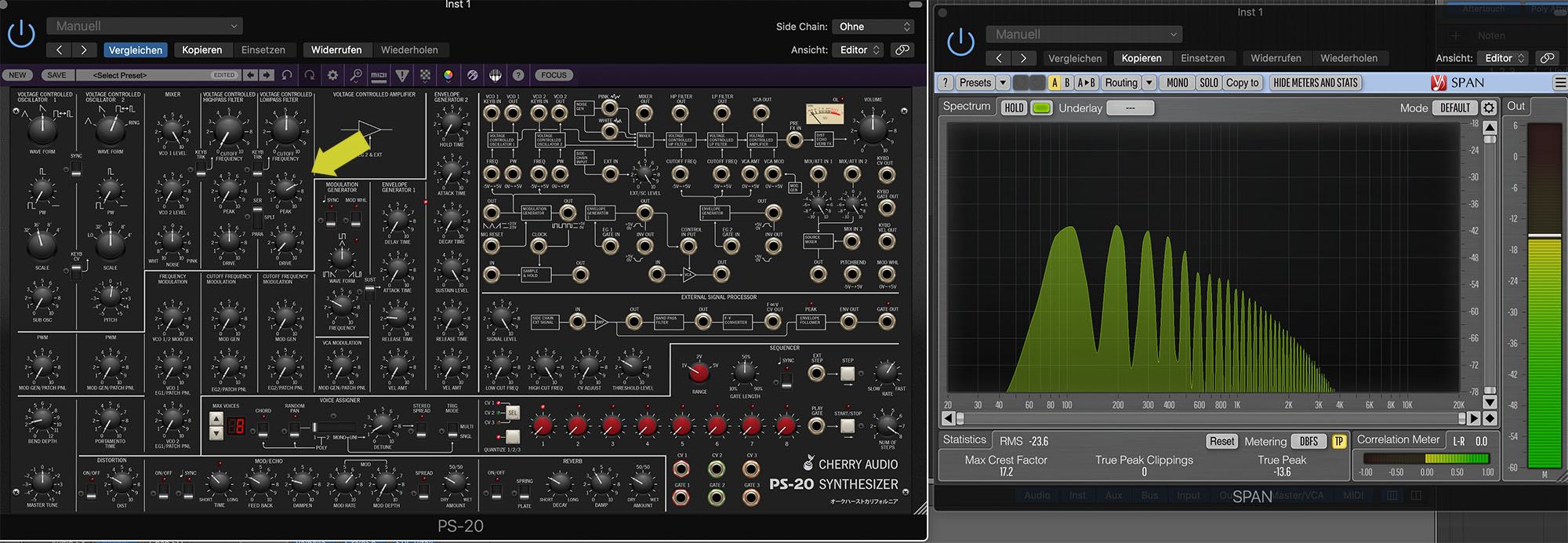This screenshot has height=543, width=1568.
Task: Go to next setting in PS-20 header
Action: [84, 49]
